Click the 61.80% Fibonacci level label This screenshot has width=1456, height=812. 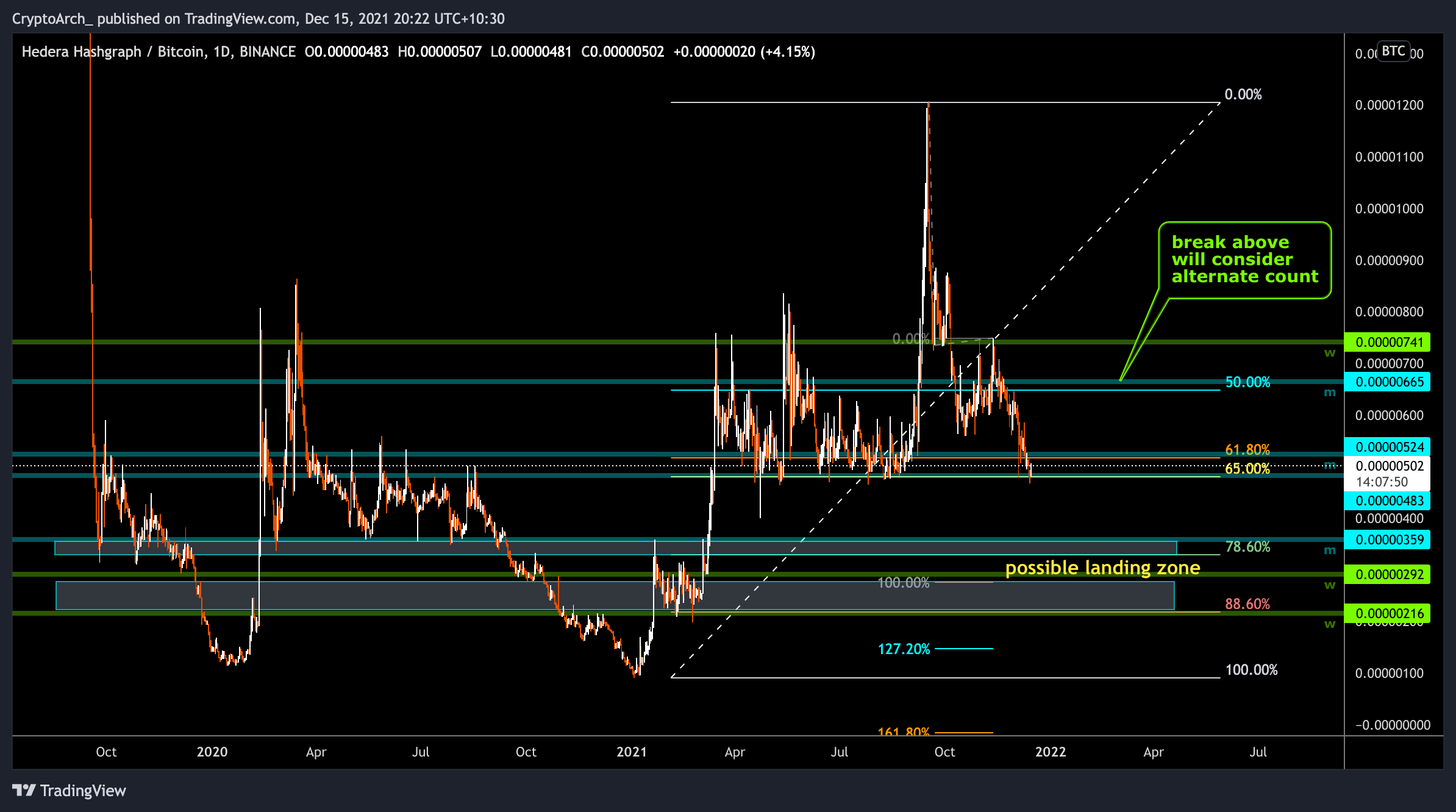[1247, 450]
